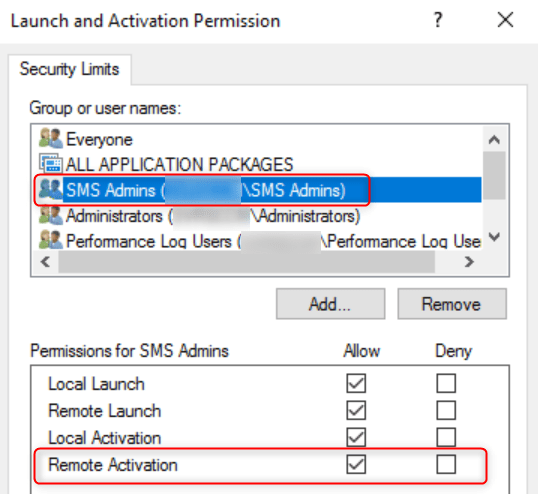Switch to the Security Limits tab
This screenshot has width=538, height=494.
click(69, 69)
